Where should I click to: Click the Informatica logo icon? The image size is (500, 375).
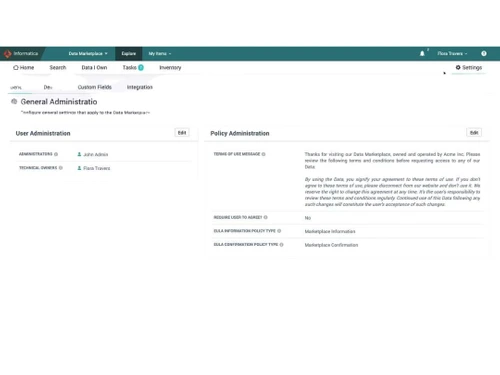pyautogui.click(x=7, y=53)
